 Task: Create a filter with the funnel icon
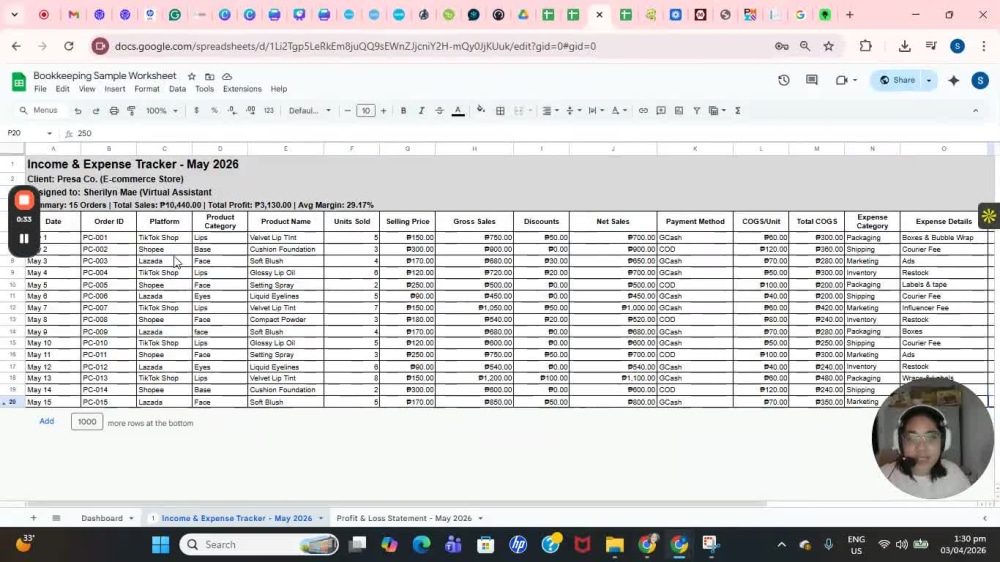[696, 111]
